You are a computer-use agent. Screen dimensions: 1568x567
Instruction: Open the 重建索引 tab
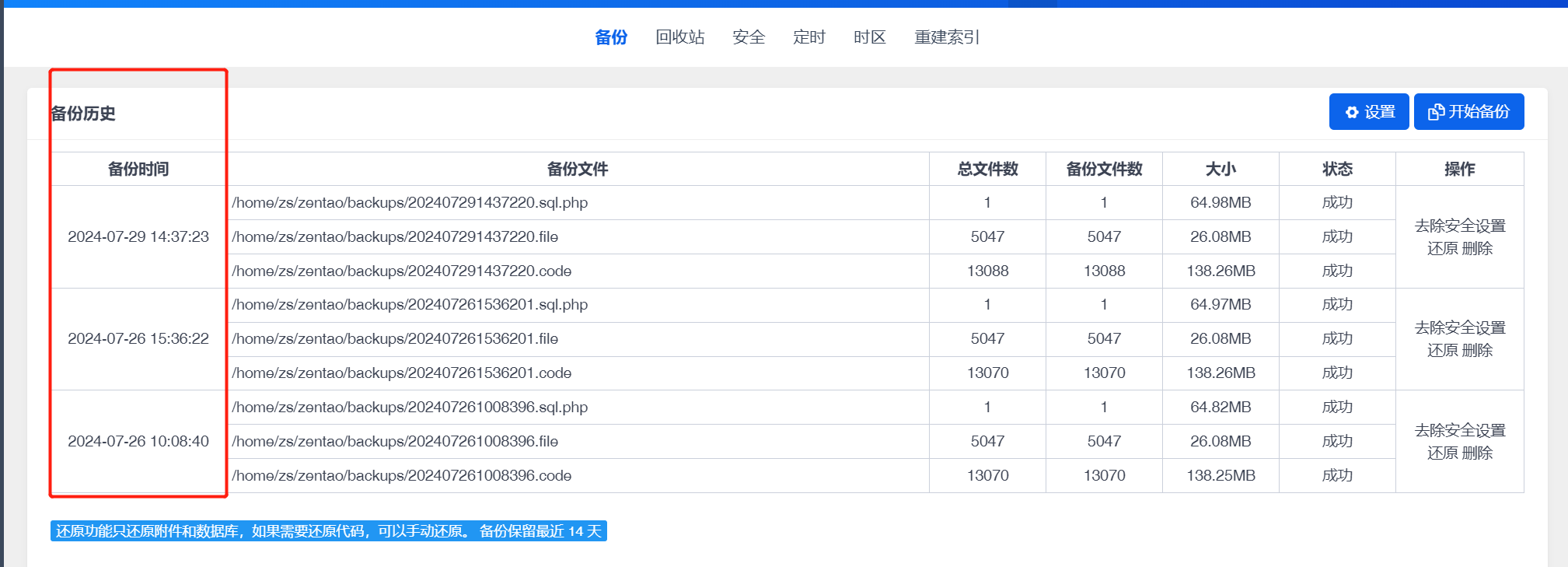click(x=946, y=37)
